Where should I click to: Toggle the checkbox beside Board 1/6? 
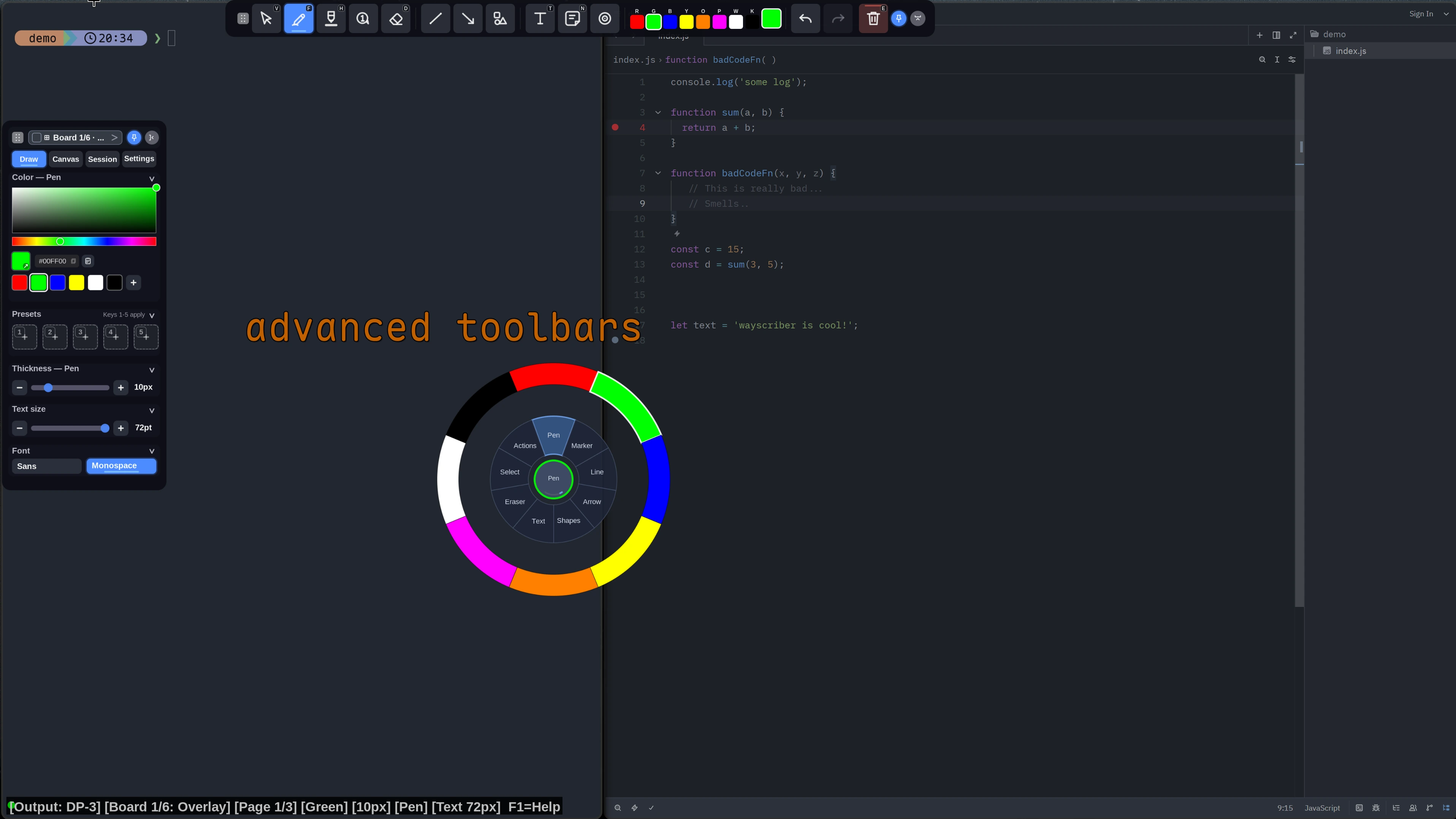(37, 137)
